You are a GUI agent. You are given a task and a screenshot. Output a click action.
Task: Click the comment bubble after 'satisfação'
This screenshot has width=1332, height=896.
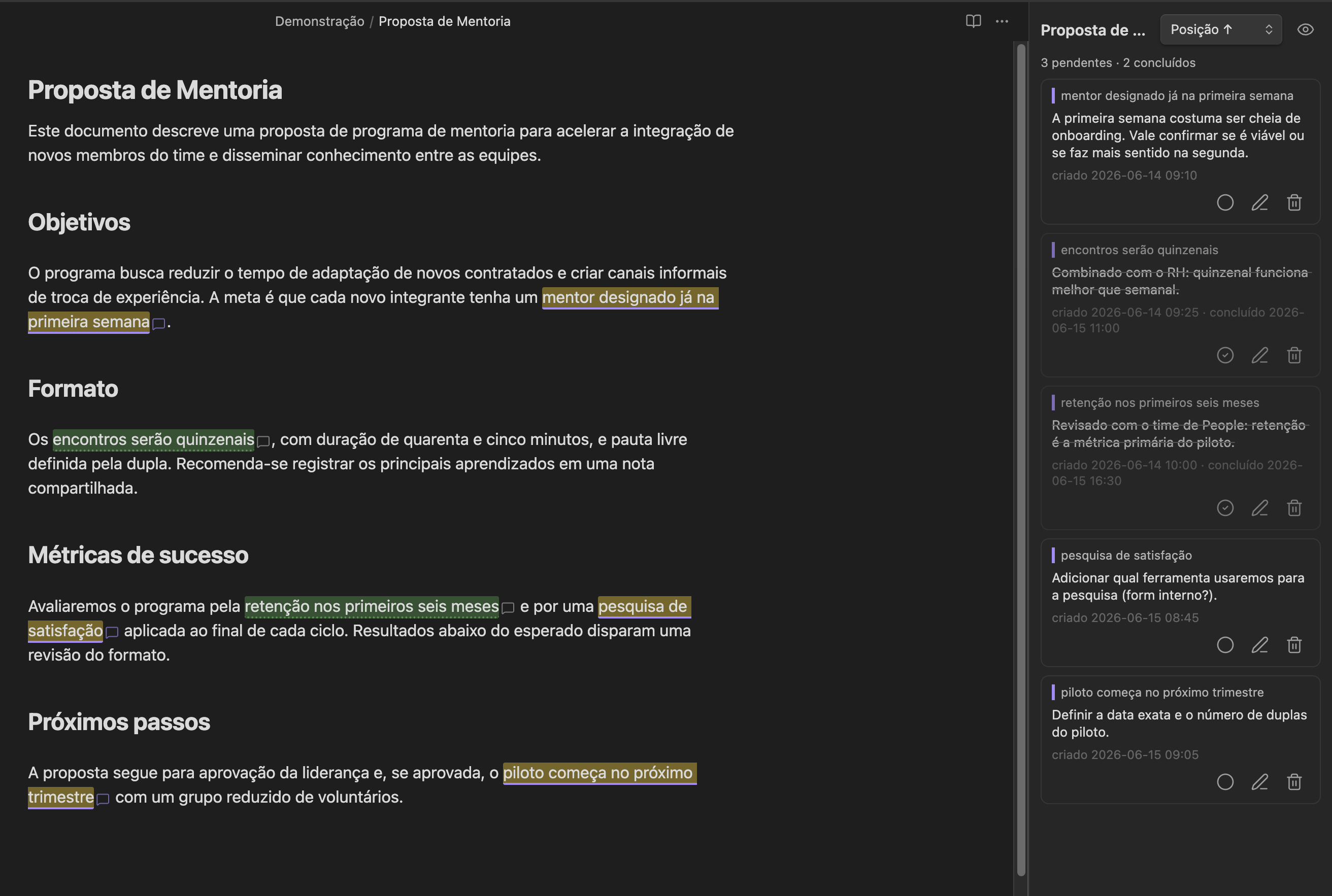click(x=112, y=633)
